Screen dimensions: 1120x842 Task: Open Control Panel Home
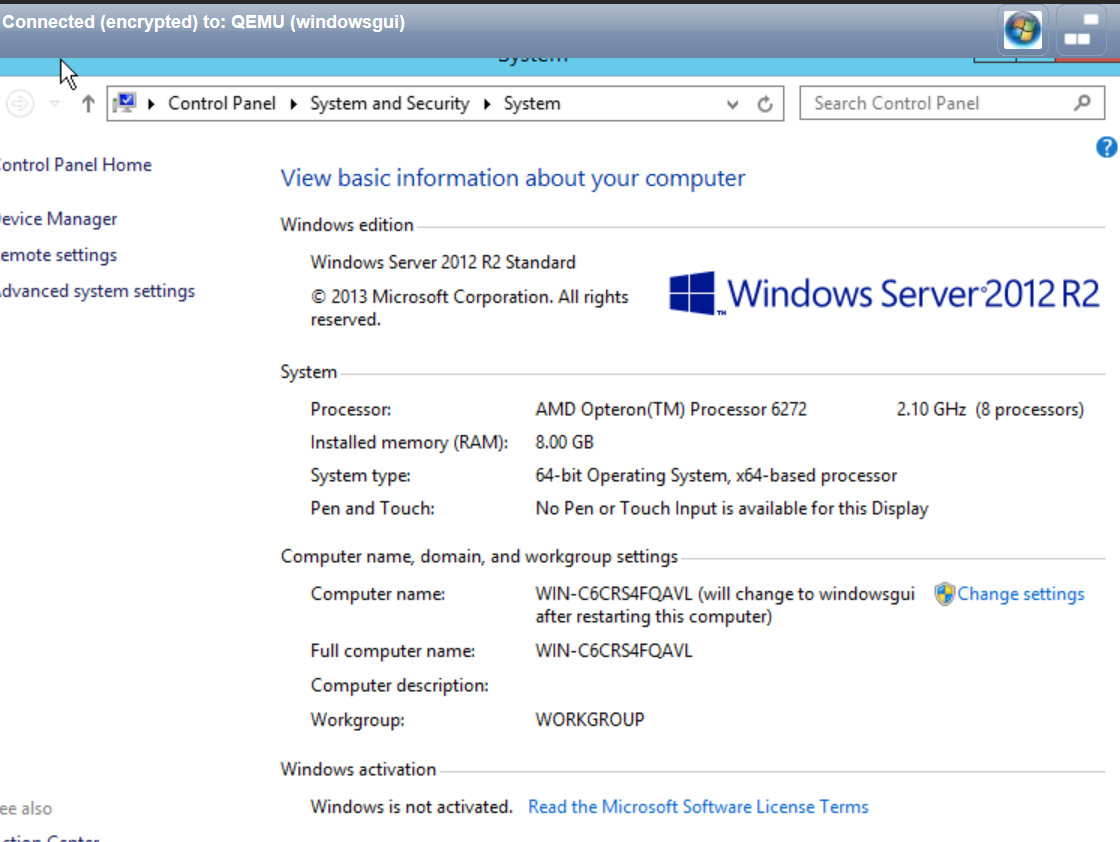[x=75, y=165]
